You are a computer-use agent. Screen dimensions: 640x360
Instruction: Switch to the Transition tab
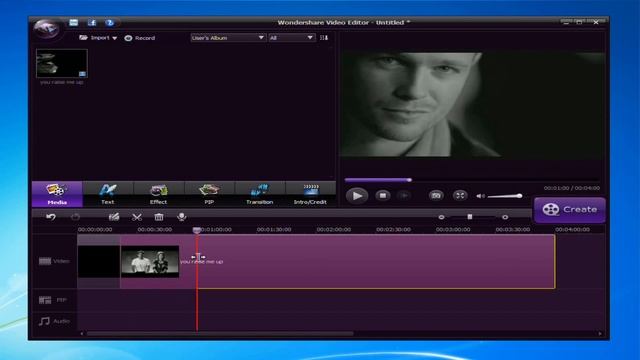tap(260, 194)
